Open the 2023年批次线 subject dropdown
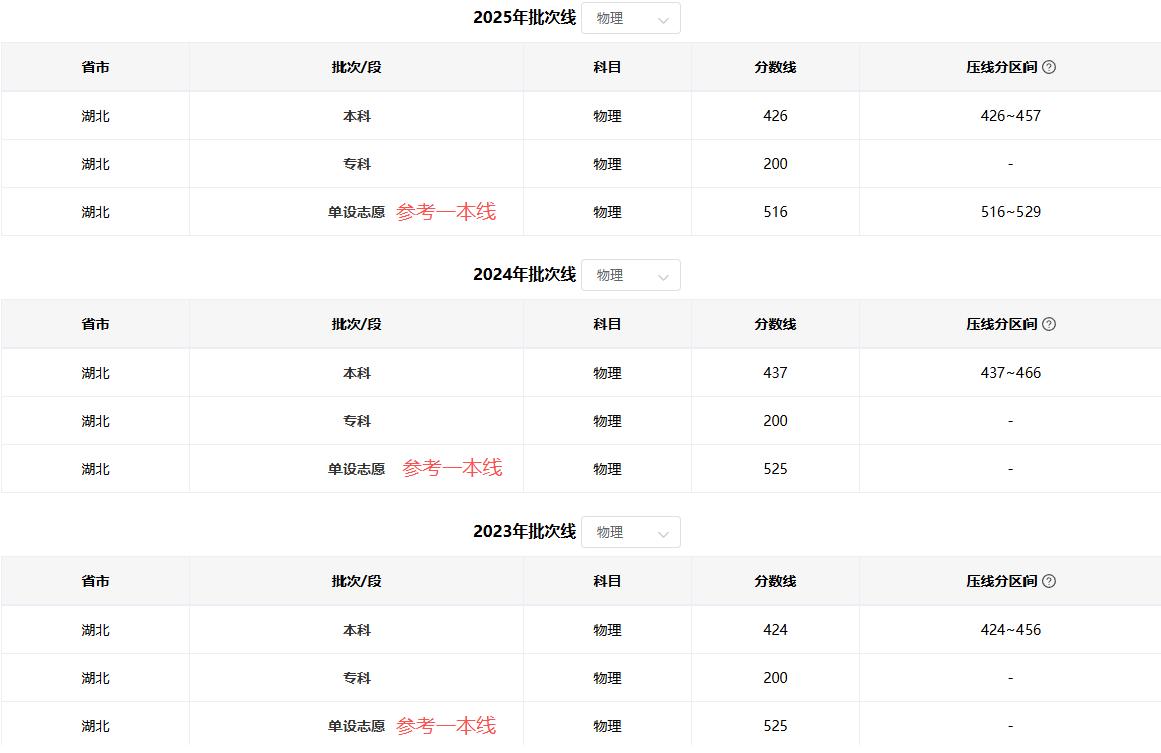 pyautogui.click(x=631, y=532)
